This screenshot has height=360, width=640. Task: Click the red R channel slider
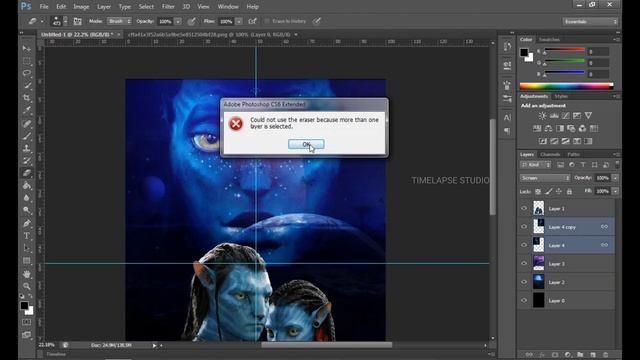click(x=564, y=51)
